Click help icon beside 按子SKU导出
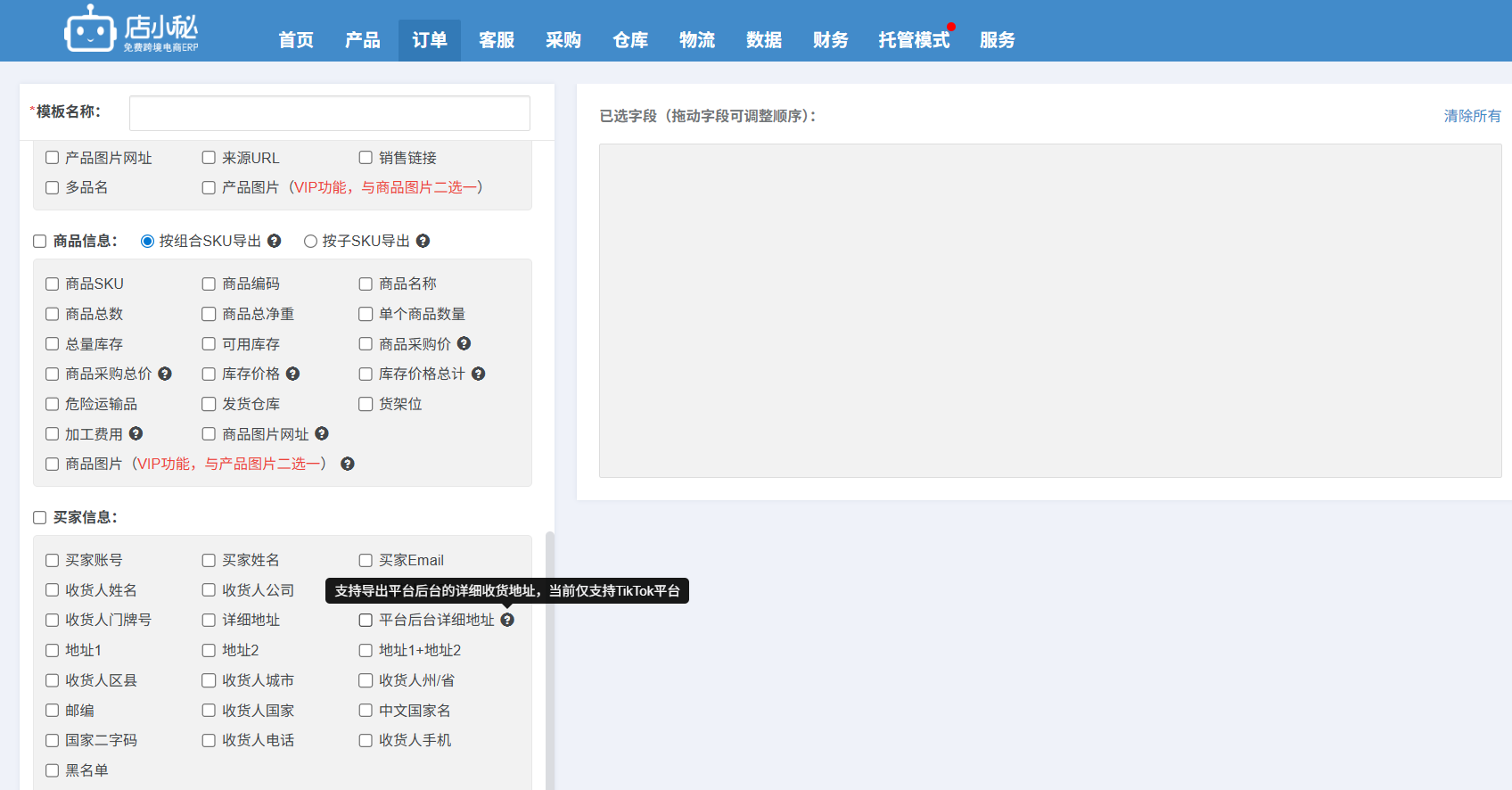This screenshot has height=790, width=1512. point(423,241)
